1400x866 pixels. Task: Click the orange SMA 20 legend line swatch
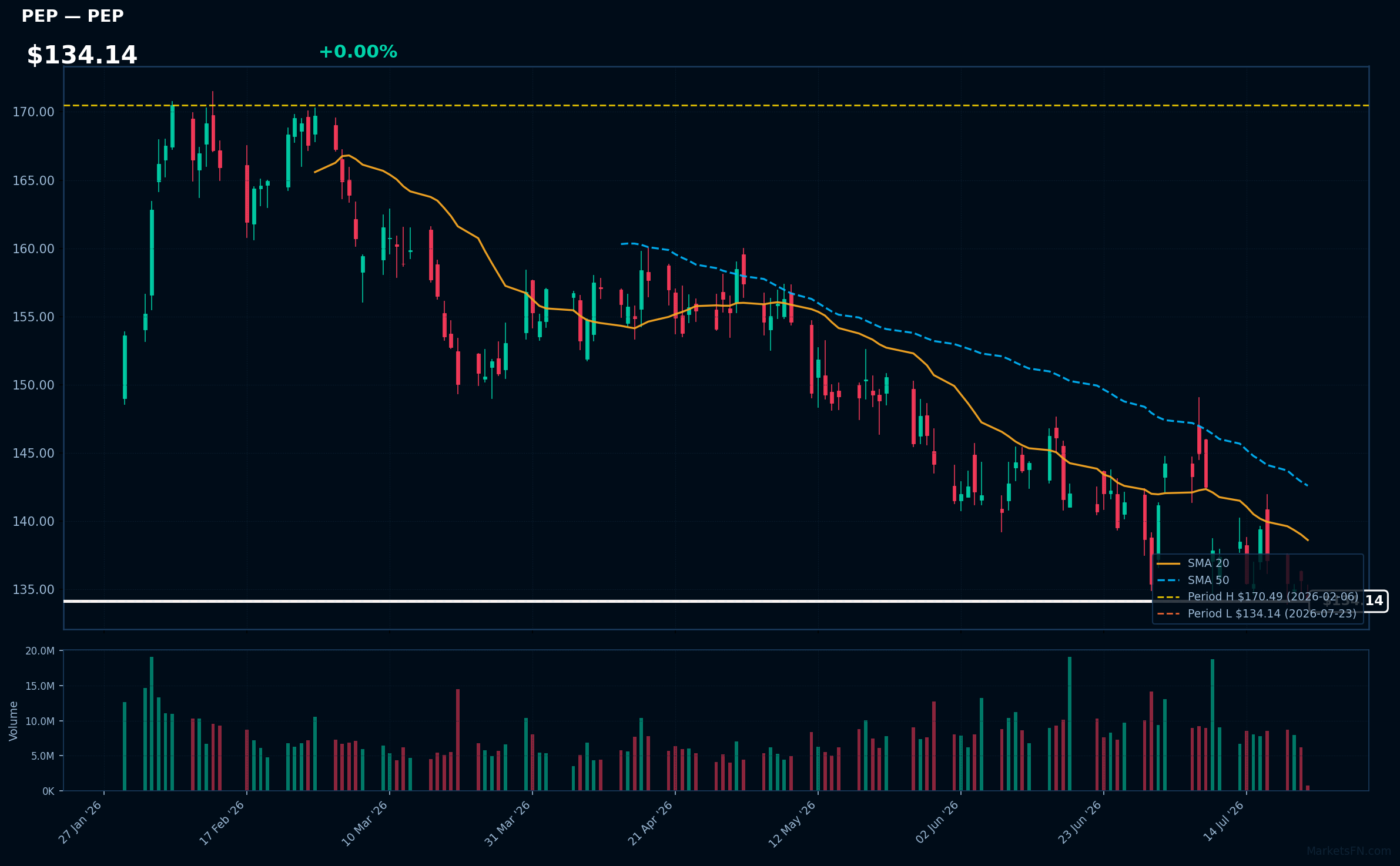tap(1168, 563)
